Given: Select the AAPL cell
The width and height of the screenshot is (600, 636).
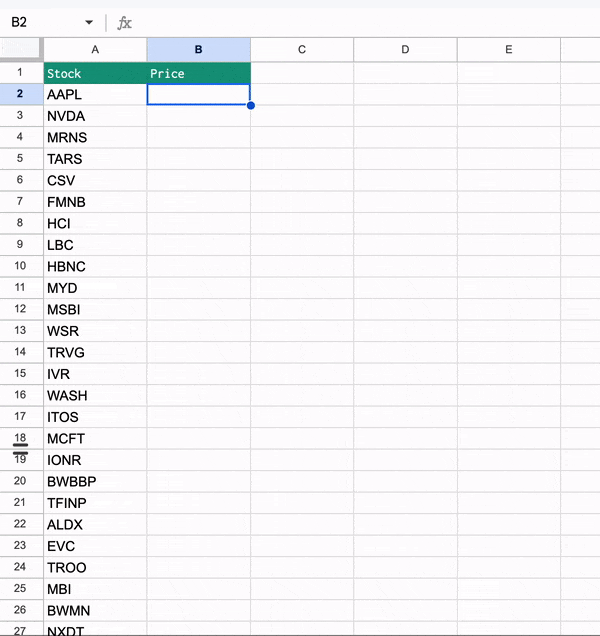Looking at the screenshot, I should click(95, 95).
